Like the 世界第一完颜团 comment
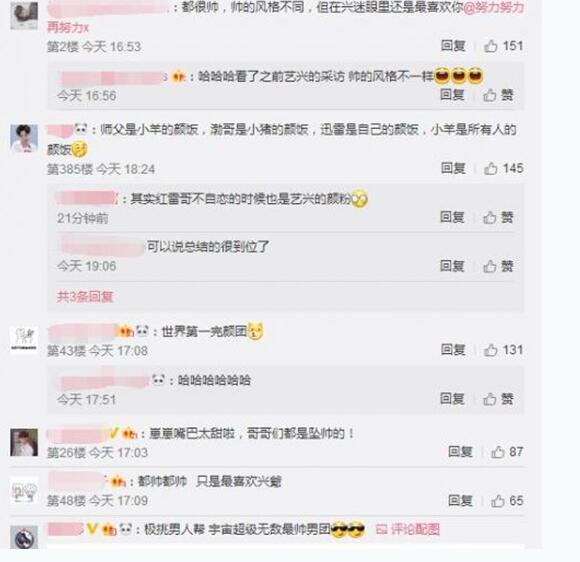 pos(503,350)
